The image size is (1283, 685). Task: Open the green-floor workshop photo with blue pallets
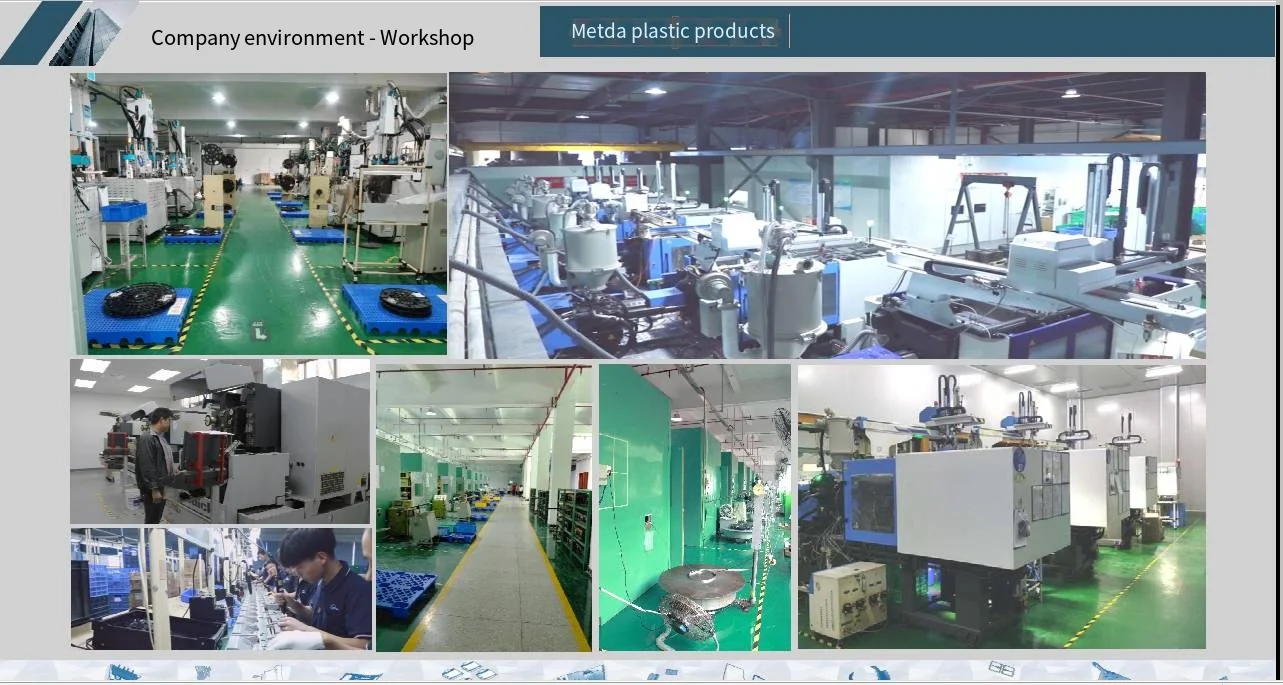(258, 214)
